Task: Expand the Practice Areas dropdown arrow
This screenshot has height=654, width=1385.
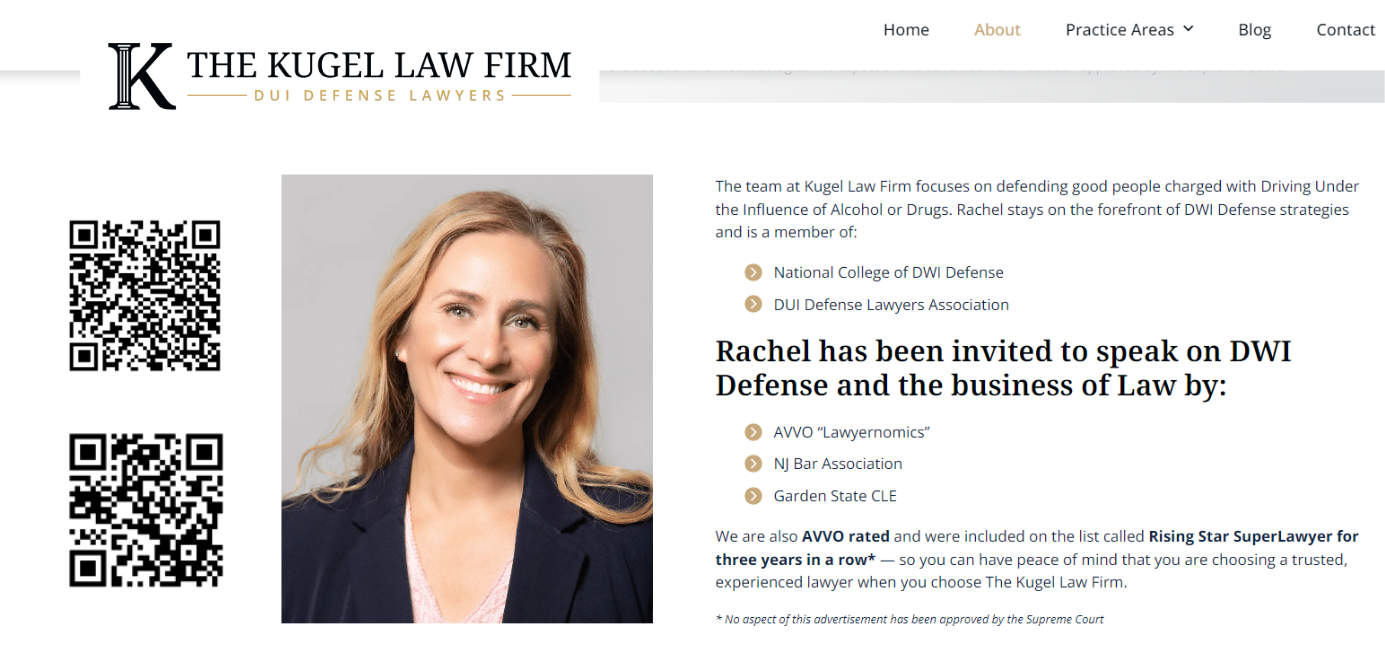Action: tap(1188, 29)
